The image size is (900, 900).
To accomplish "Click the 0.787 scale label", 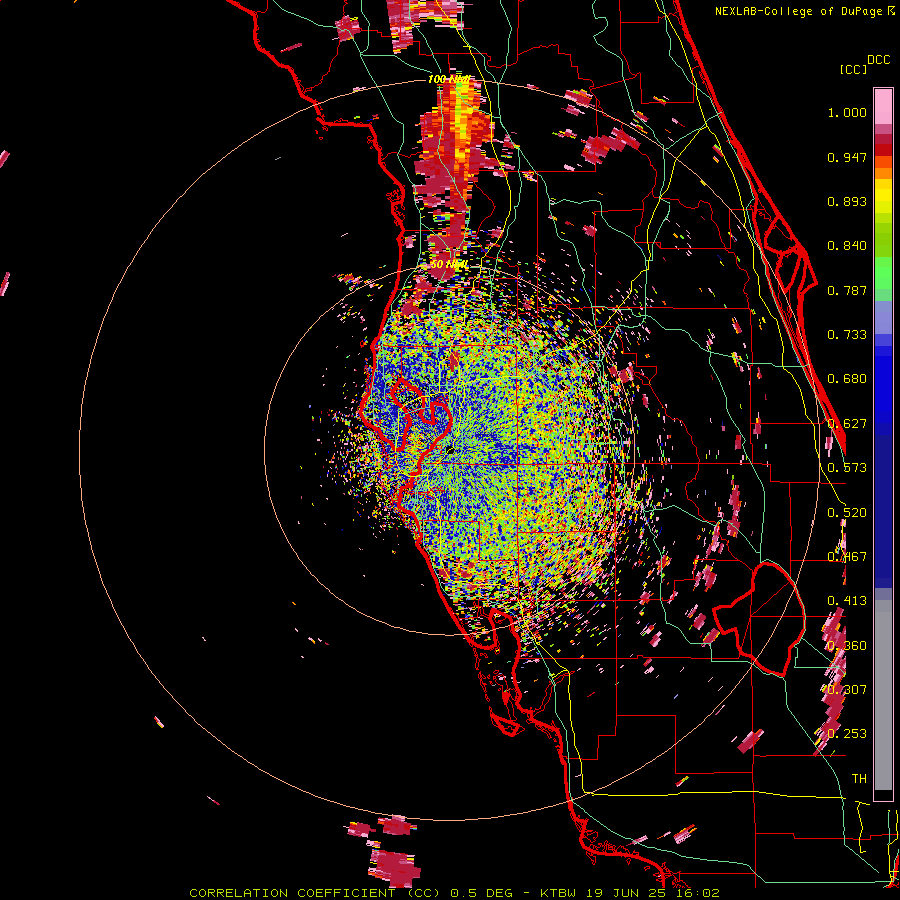I will 847,290.
